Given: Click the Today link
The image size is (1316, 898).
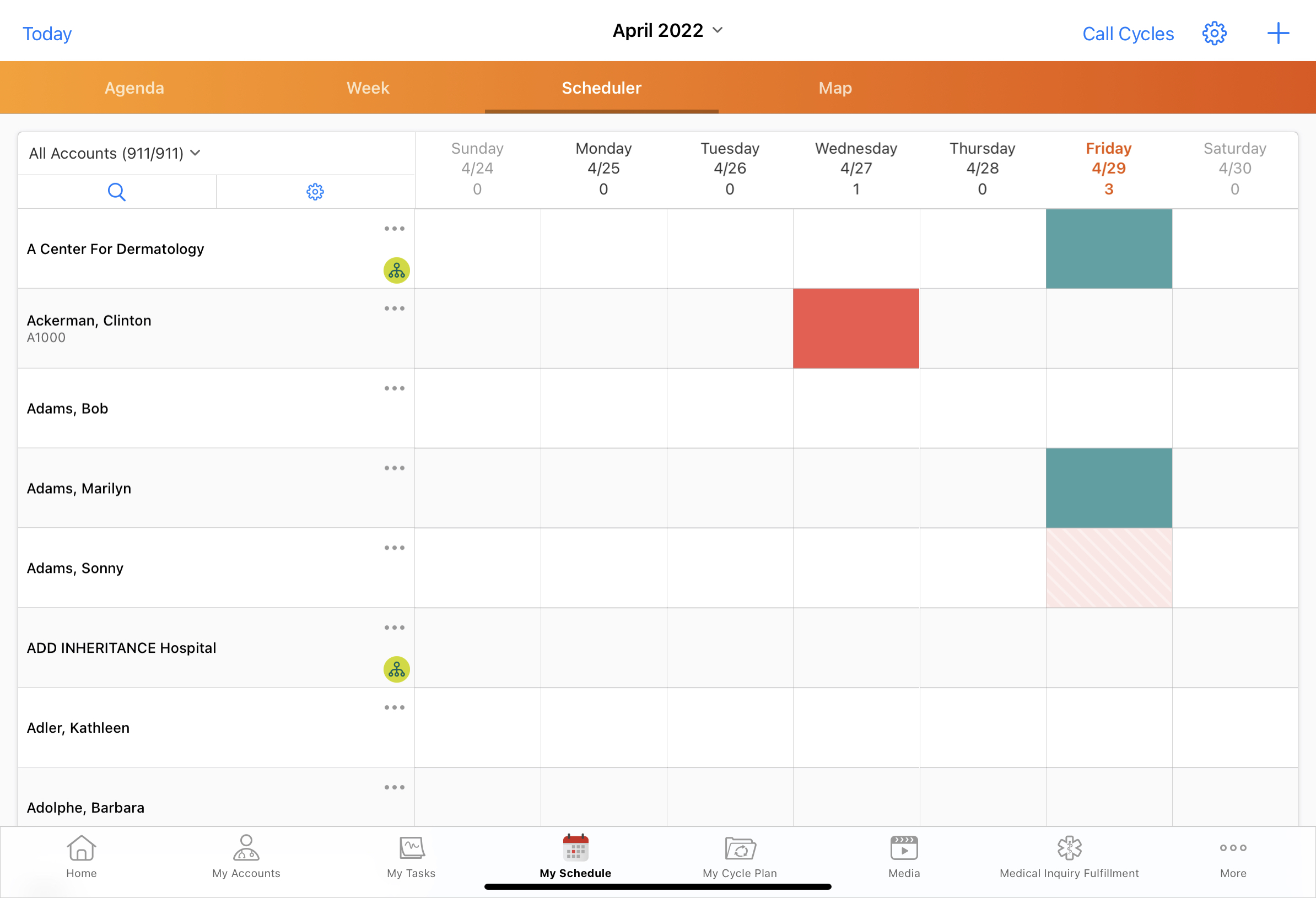Looking at the screenshot, I should point(47,34).
